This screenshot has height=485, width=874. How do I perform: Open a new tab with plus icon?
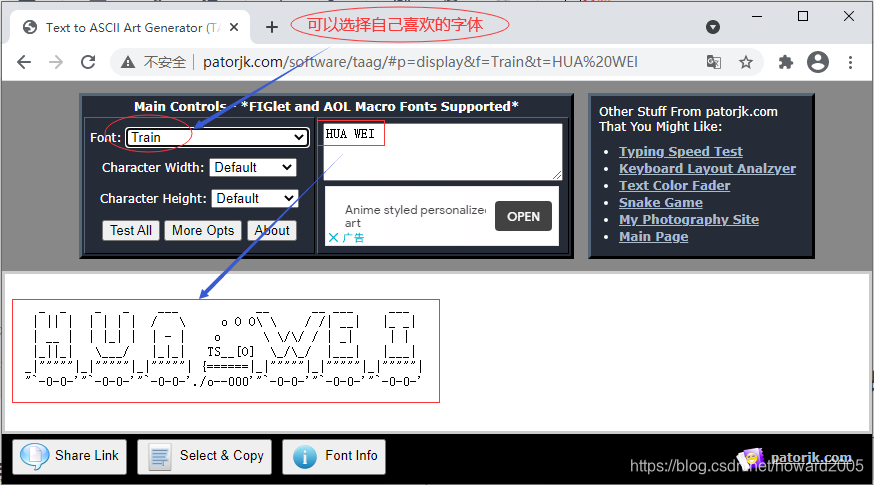(271, 27)
